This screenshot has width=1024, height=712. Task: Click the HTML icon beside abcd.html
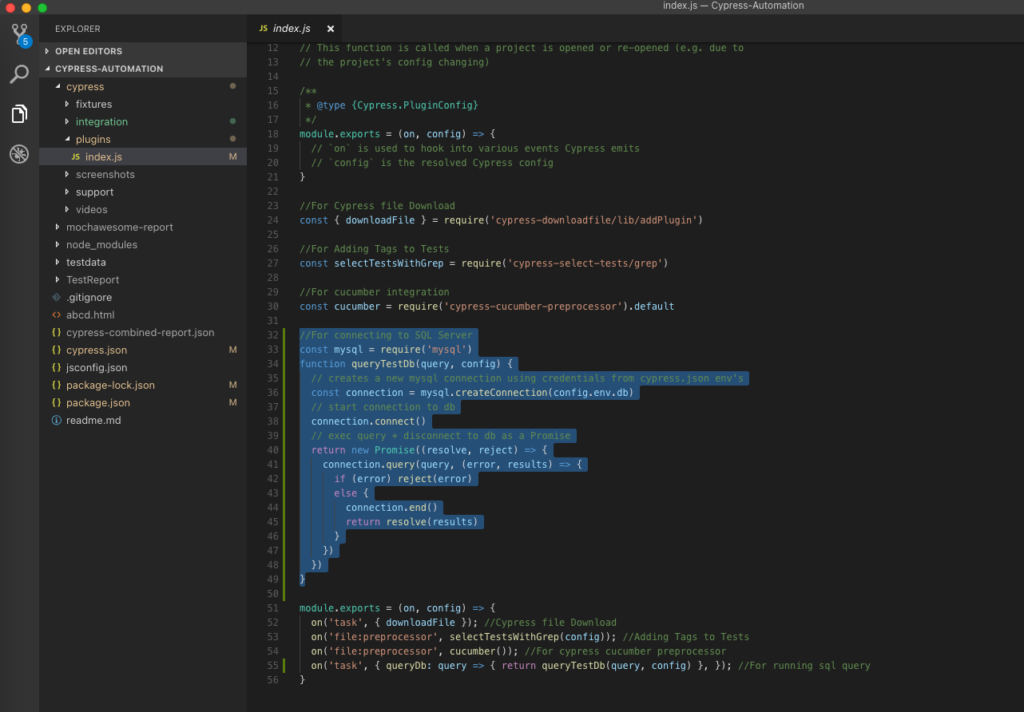[55, 314]
